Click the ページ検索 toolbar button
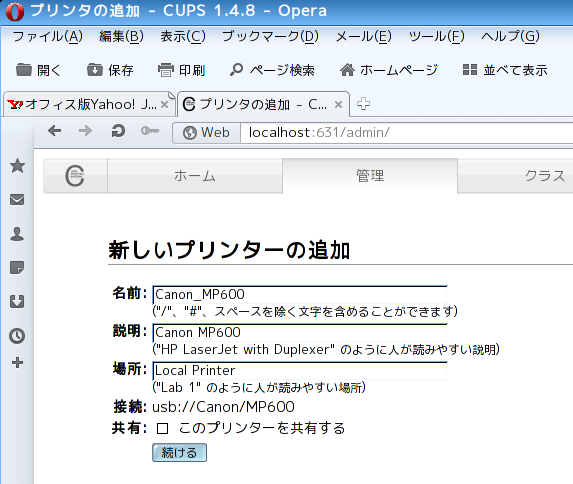This screenshot has height=484, width=573. [x=272, y=70]
